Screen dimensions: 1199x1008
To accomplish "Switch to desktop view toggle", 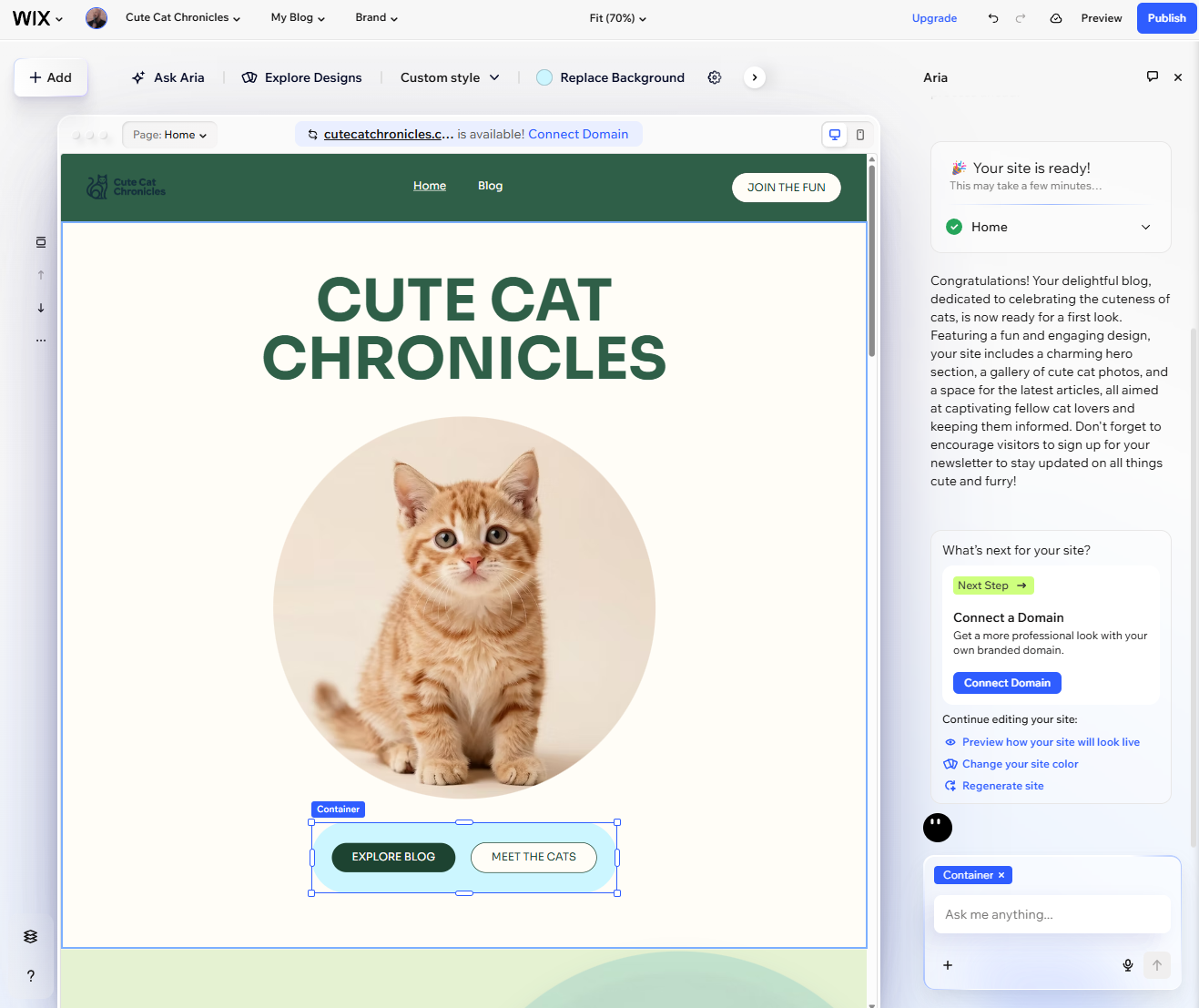I will click(834, 134).
